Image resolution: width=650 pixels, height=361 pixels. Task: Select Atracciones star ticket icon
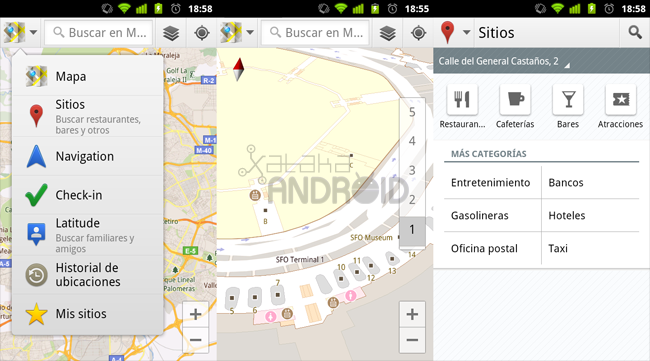pyautogui.click(x=621, y=99)
